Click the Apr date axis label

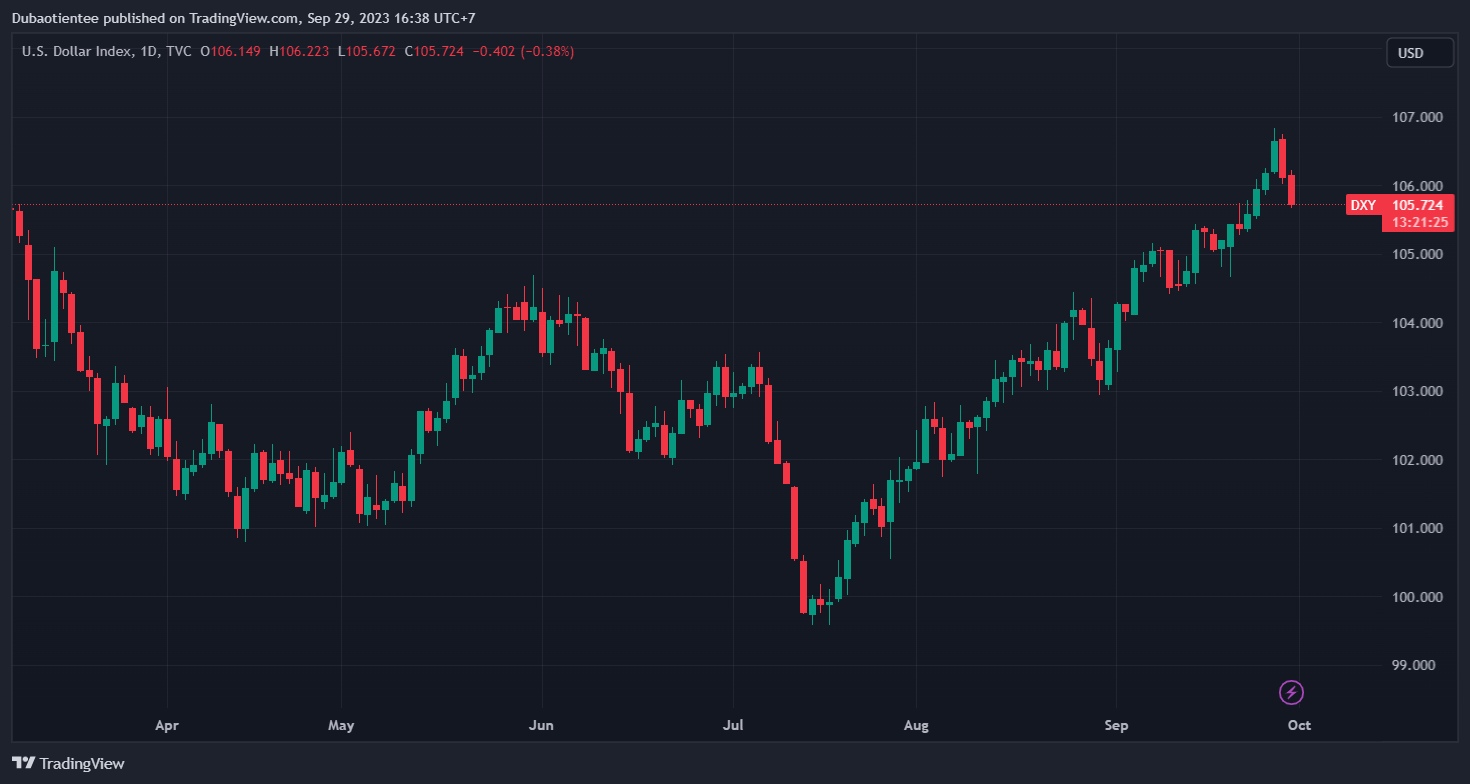coord(167,725)
